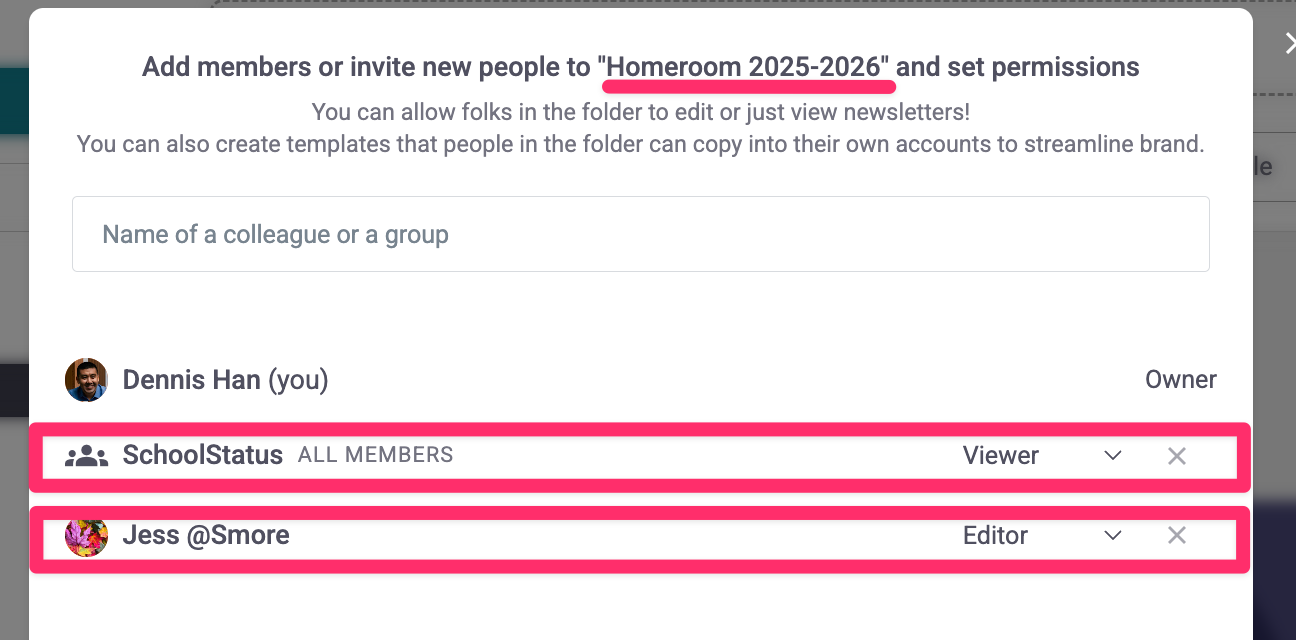Remove Jess @Smore from the folder
Viewport: 1296px width, 640px height.
1177,536
